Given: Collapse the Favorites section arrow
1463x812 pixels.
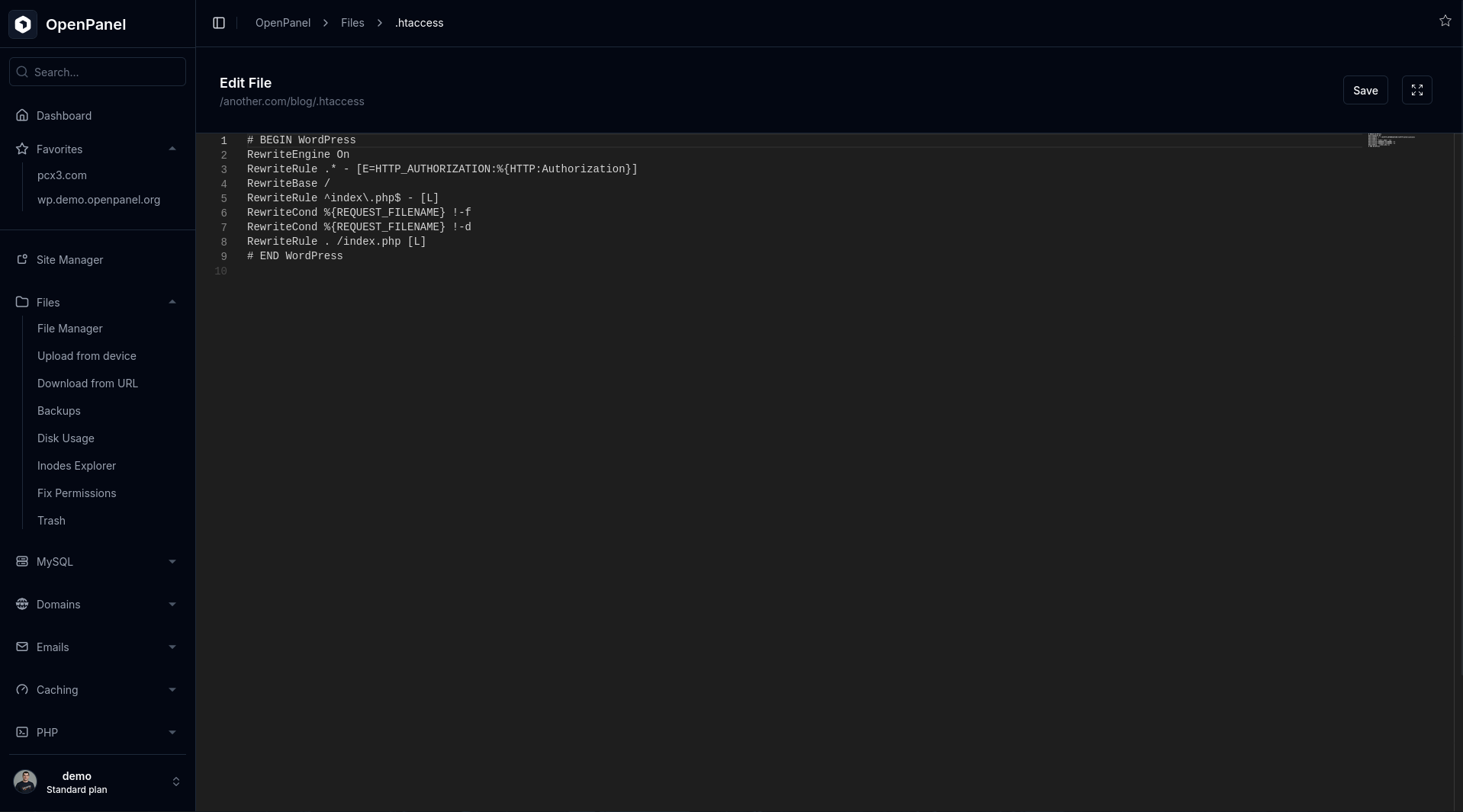Looking at the screenshot, I should click(172, 149).
